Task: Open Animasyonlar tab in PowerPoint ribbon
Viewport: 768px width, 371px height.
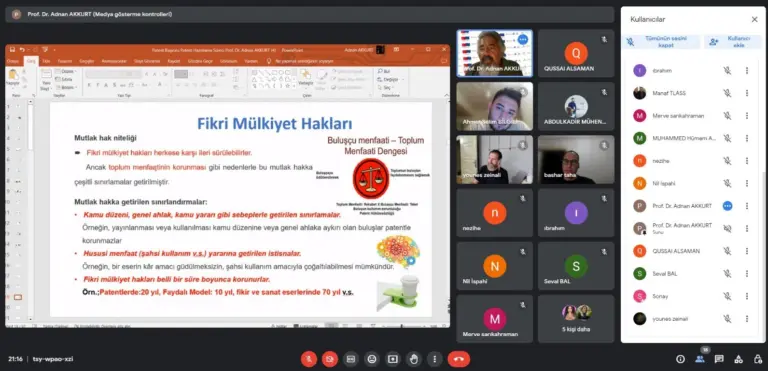Action: [114, 61]
